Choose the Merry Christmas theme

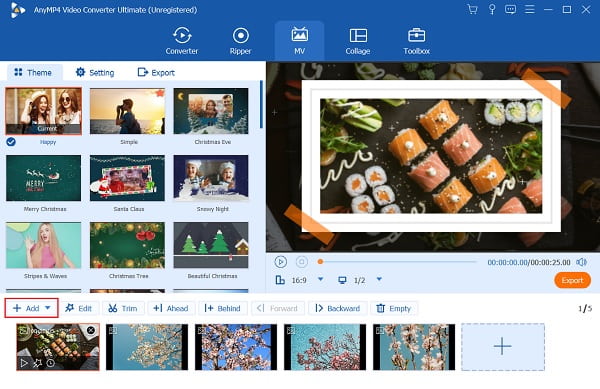(43, 178)
